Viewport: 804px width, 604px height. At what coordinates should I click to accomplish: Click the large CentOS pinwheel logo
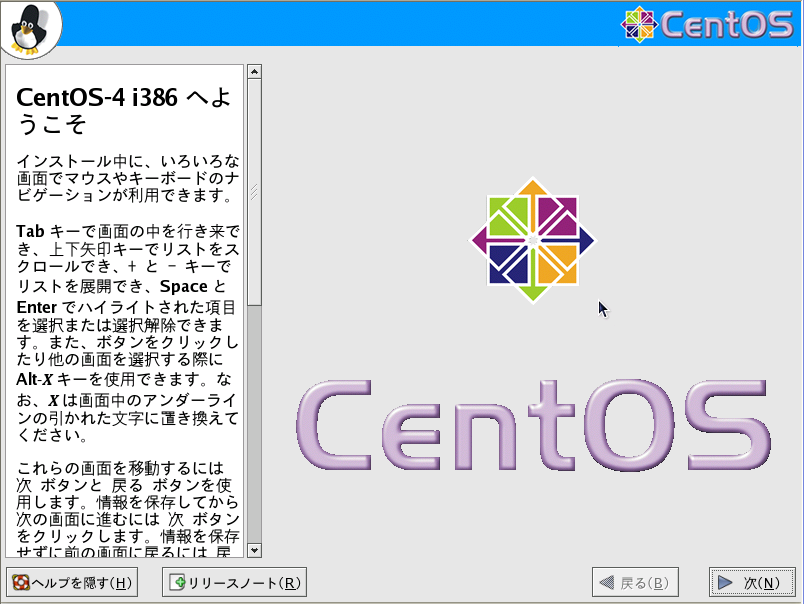point(533,240)
